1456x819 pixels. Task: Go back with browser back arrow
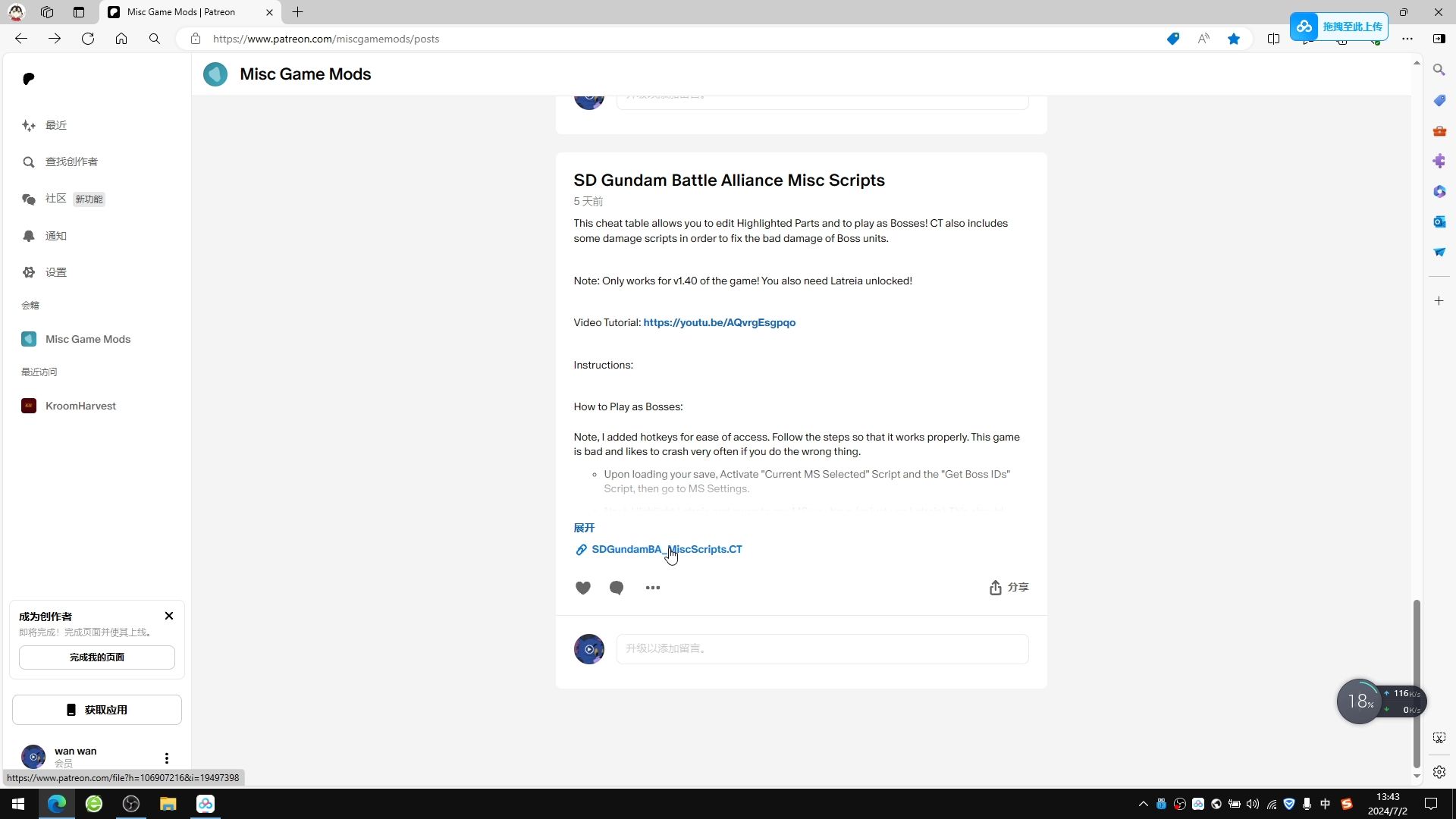point(21,39)
